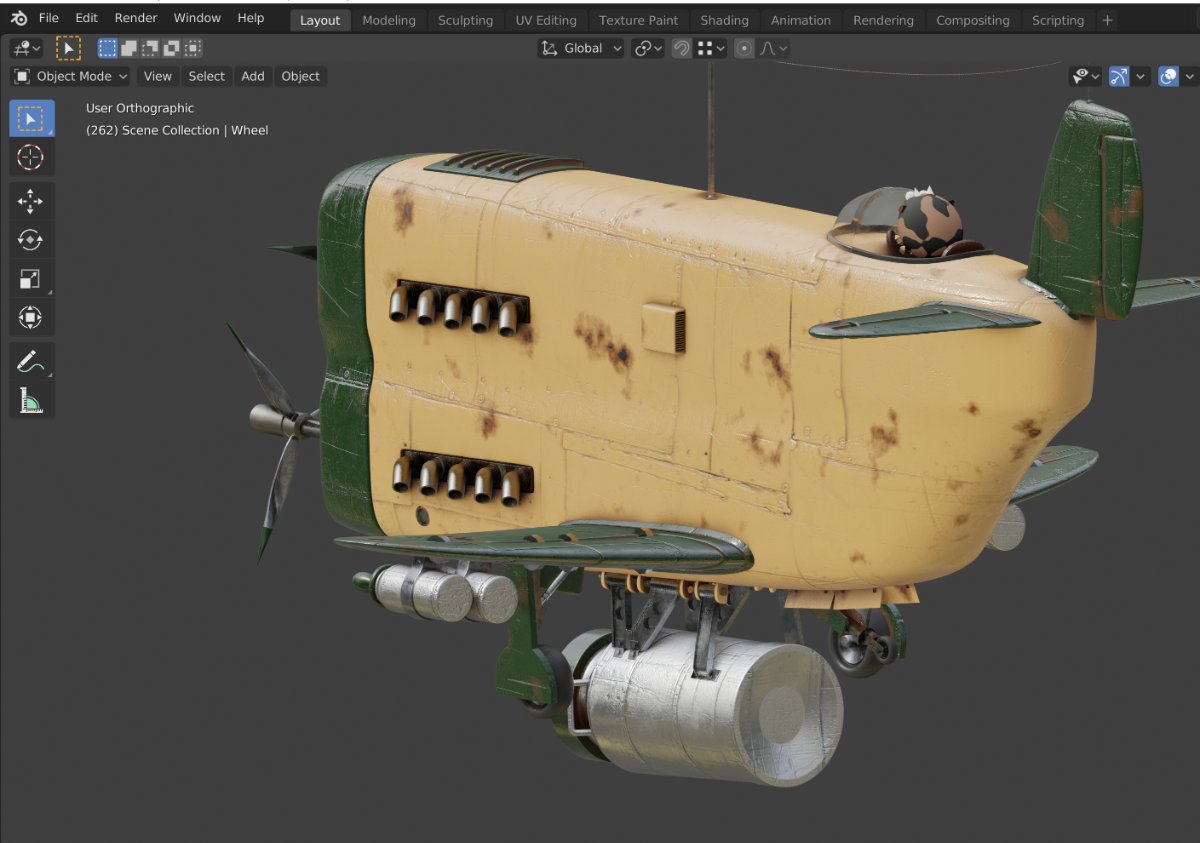Click the Blender logo icon

click(x=19, y=18)
